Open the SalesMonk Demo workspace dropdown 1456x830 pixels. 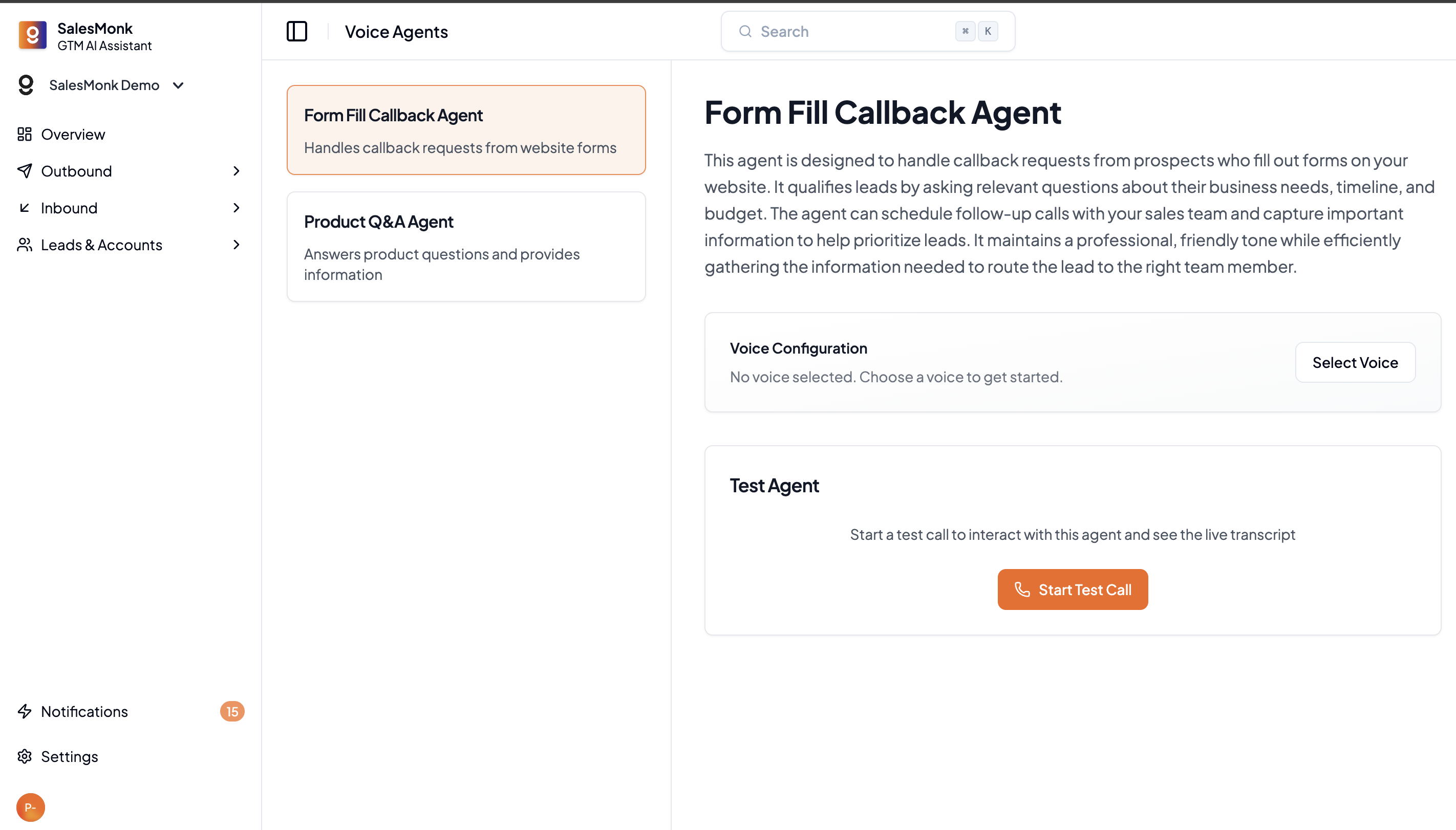[x=178, y=85]
